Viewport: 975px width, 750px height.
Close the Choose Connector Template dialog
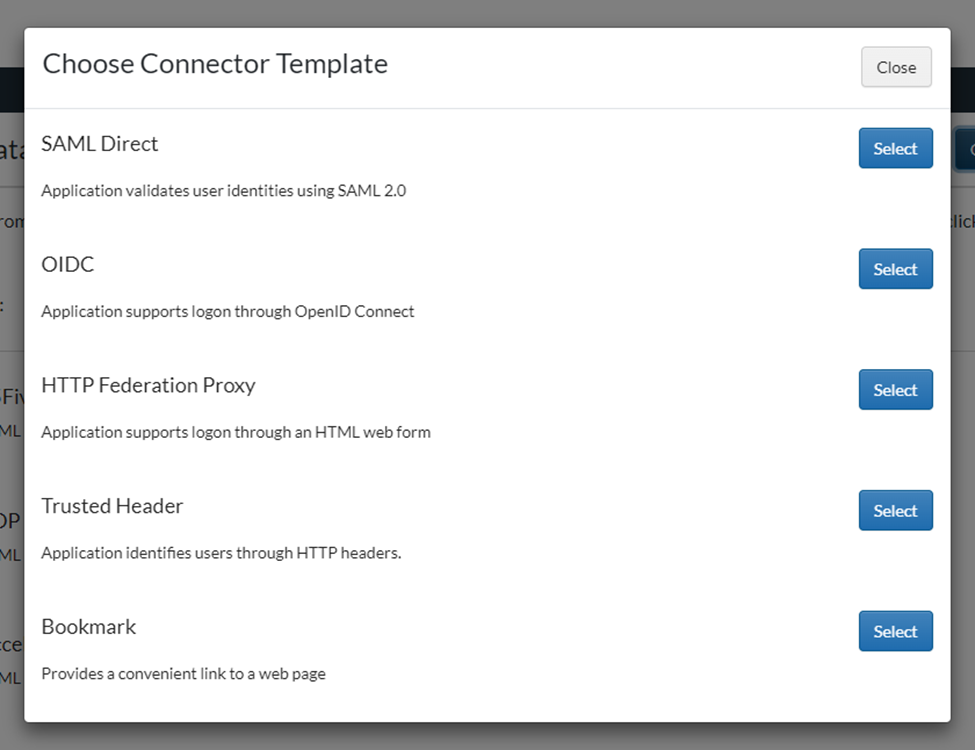pyautogui.click(x=895, y=67)
